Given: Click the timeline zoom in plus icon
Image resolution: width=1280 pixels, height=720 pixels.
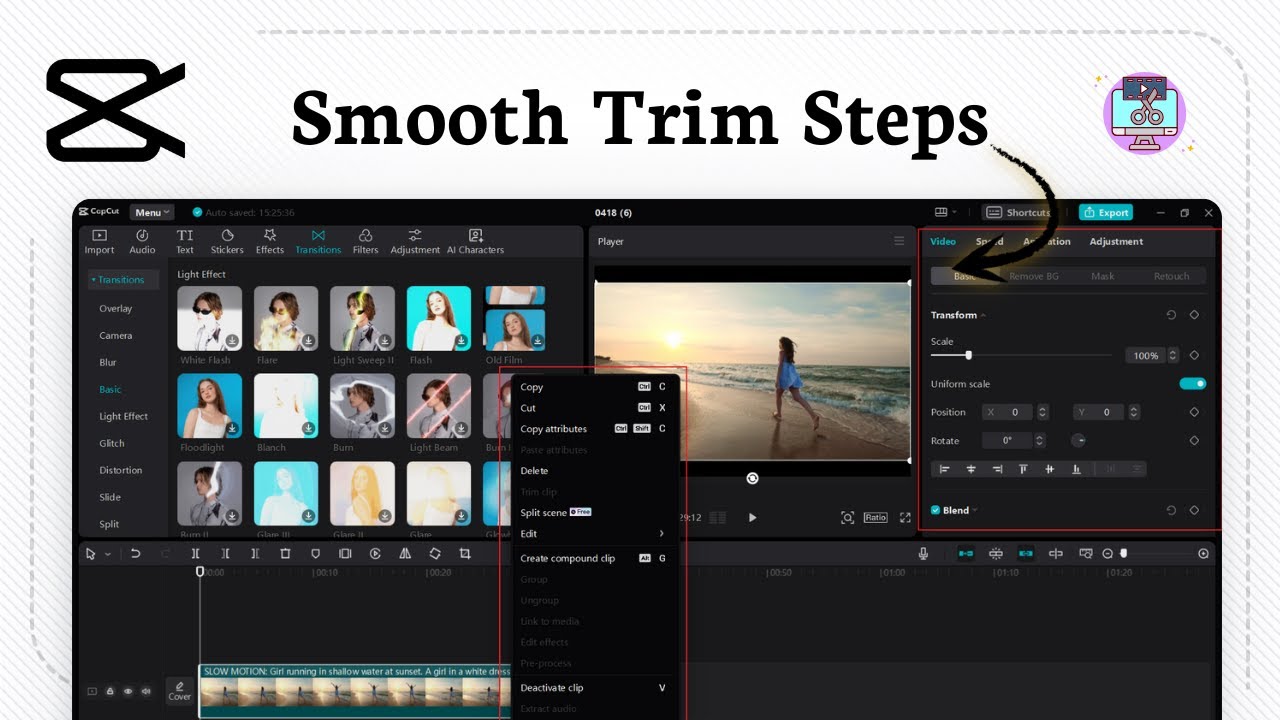Looking at the screenshot, I should 1203,553.
